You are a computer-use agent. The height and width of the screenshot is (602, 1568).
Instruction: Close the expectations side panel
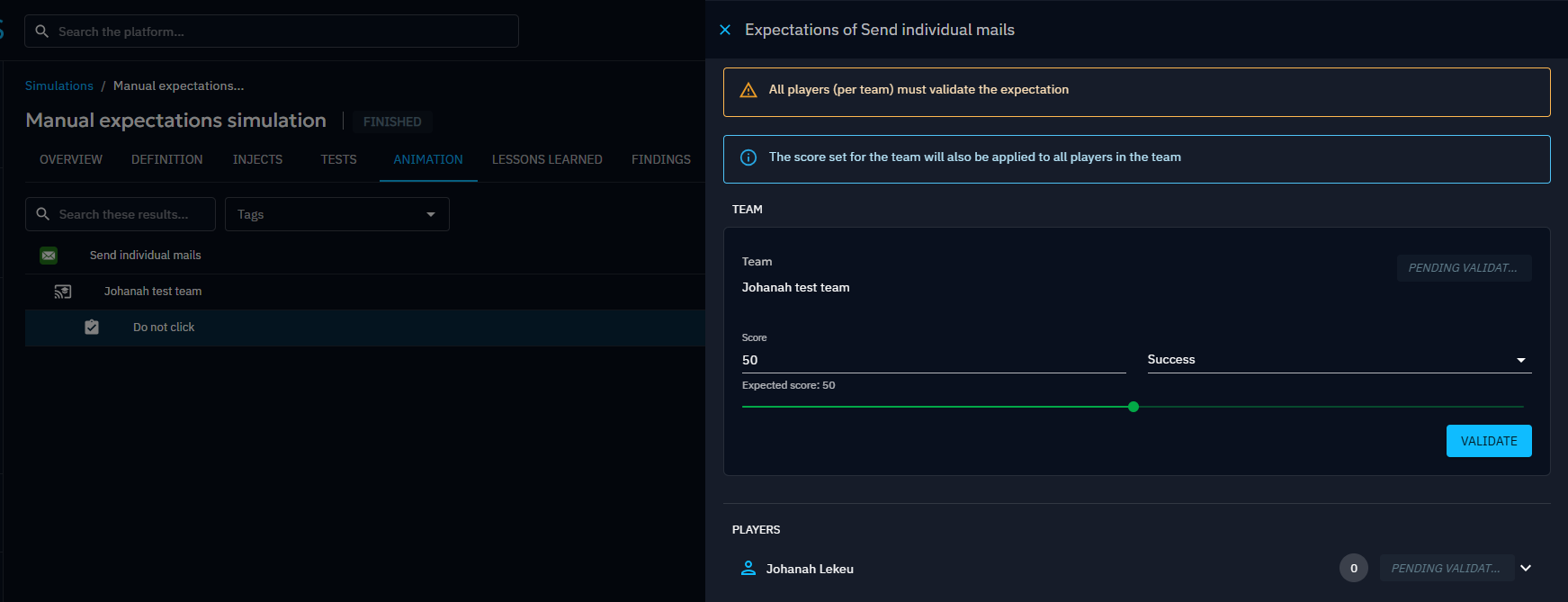point(725,30)
